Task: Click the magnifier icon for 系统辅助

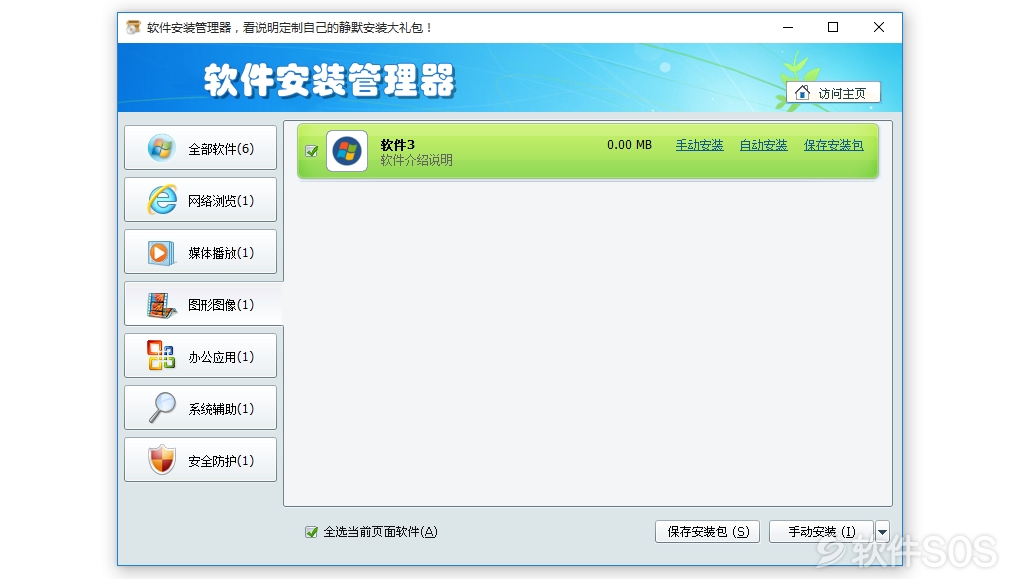Action: pos(162,408)
